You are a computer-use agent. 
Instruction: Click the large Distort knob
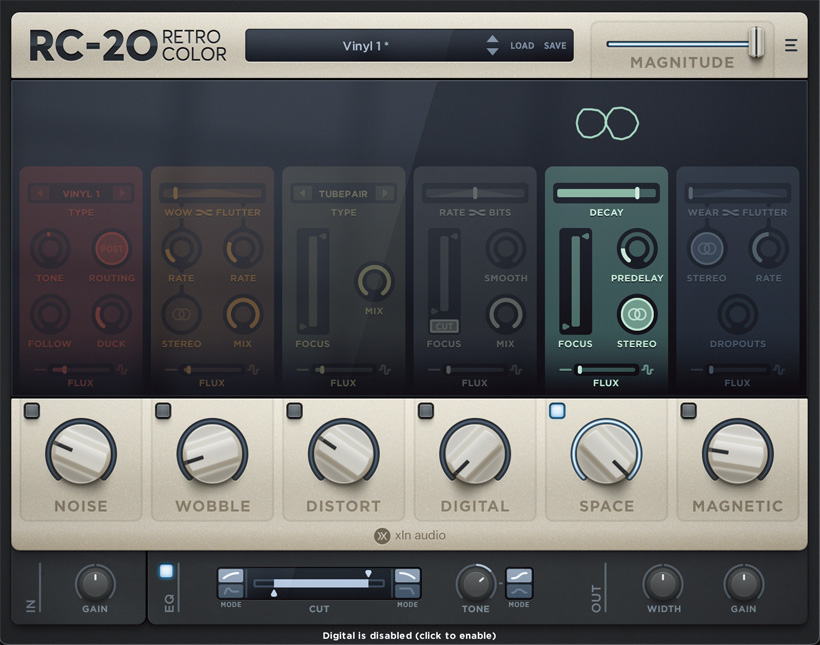click(344, 453)
